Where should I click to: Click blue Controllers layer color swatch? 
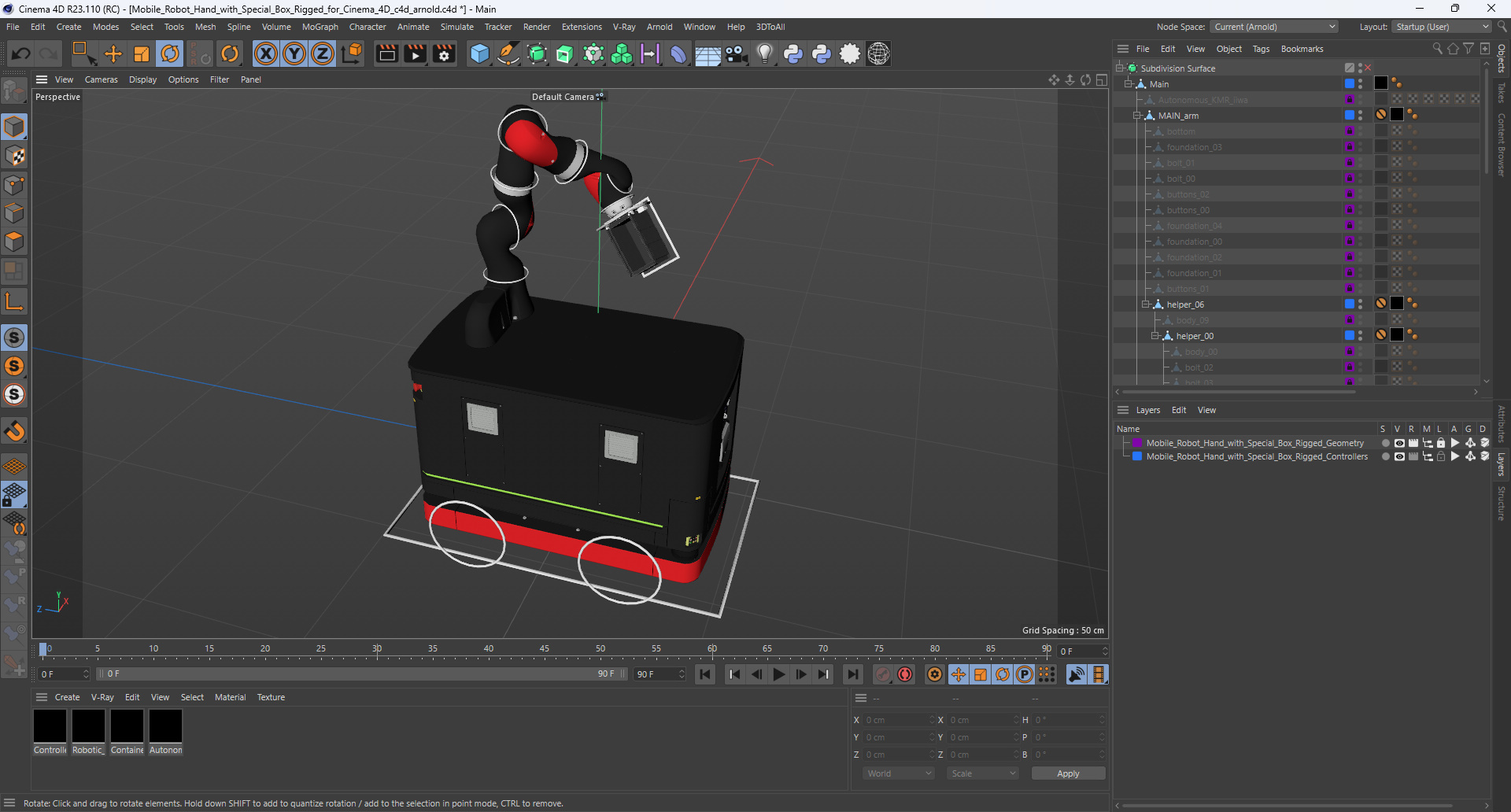[x=1137, y=456]
